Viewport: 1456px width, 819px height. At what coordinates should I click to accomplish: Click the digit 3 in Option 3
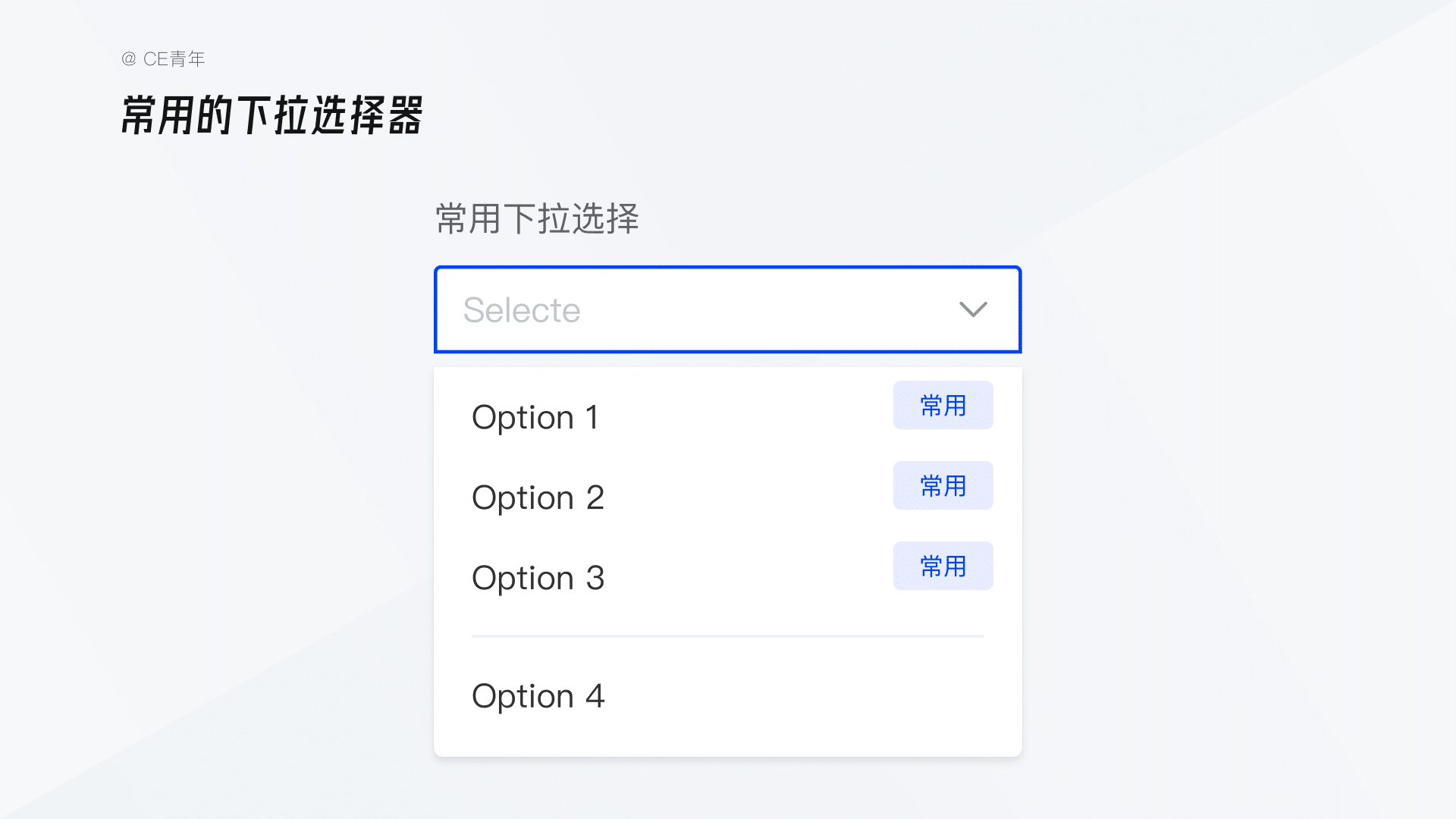point(595,578)
